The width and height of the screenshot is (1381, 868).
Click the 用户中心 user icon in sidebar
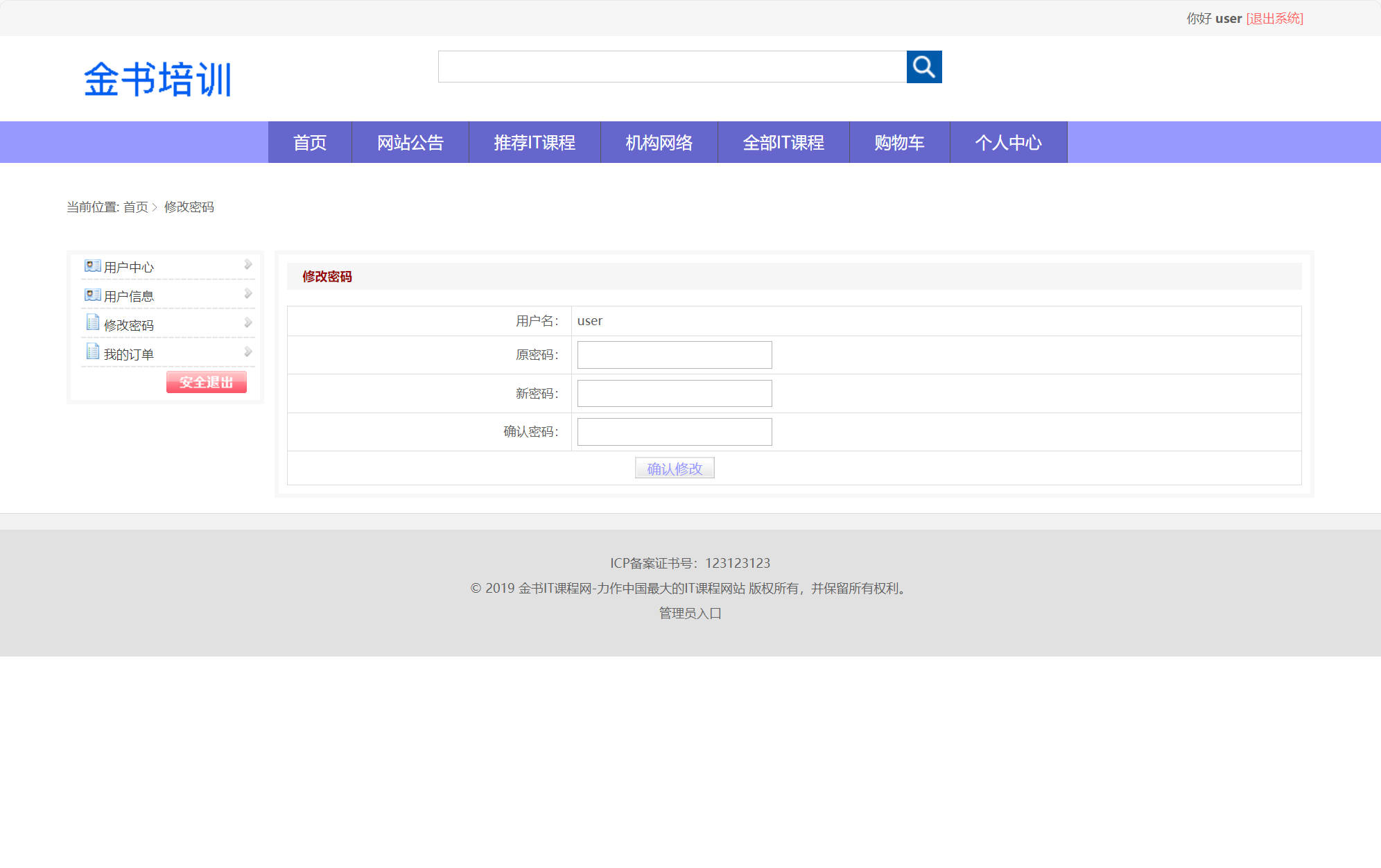(x=92, y=266)
